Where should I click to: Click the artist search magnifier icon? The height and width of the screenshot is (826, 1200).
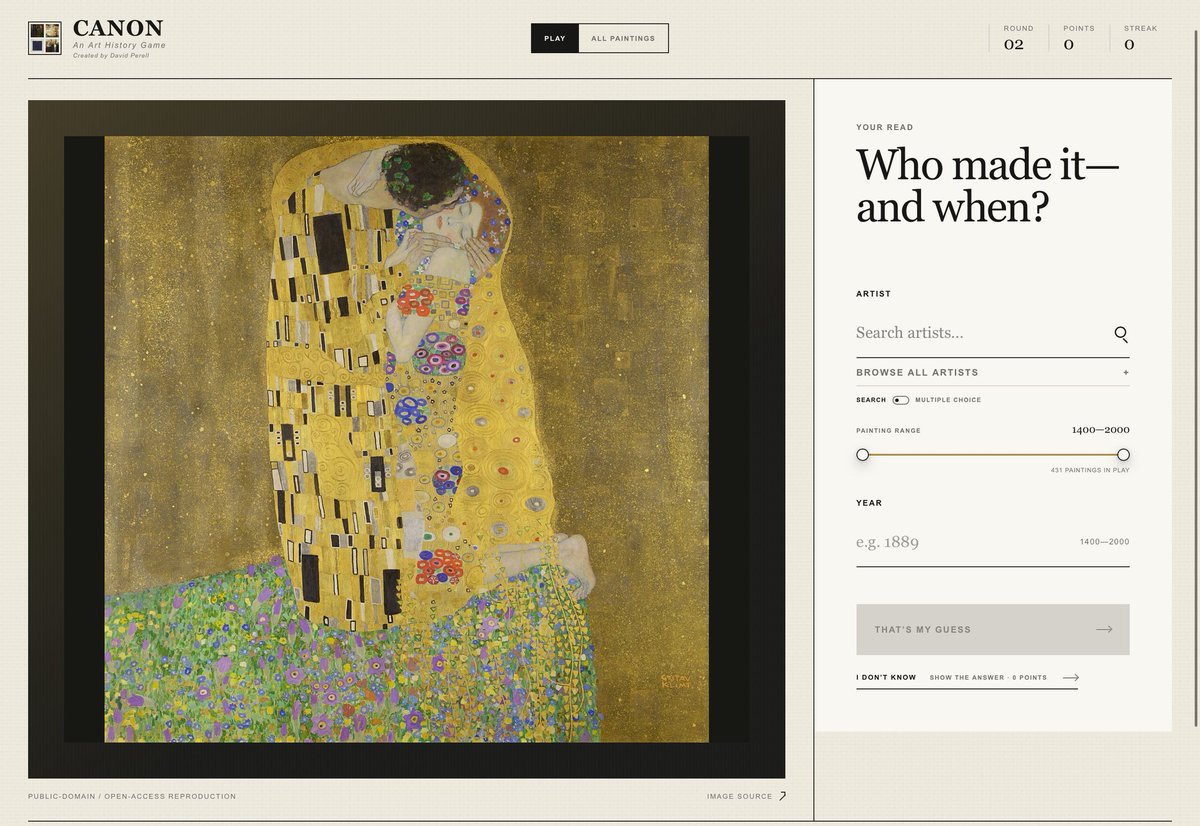tap(1121, 334)
